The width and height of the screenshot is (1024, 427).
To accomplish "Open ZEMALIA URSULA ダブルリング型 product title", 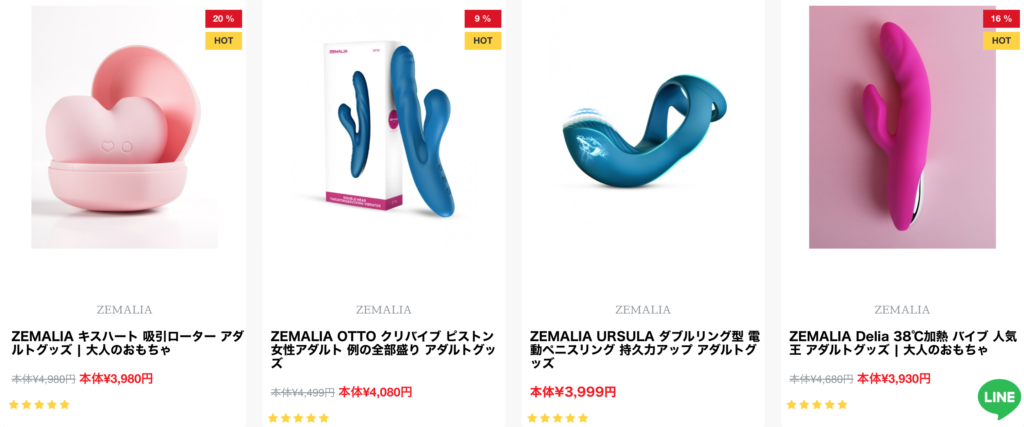I will [645, 350].
